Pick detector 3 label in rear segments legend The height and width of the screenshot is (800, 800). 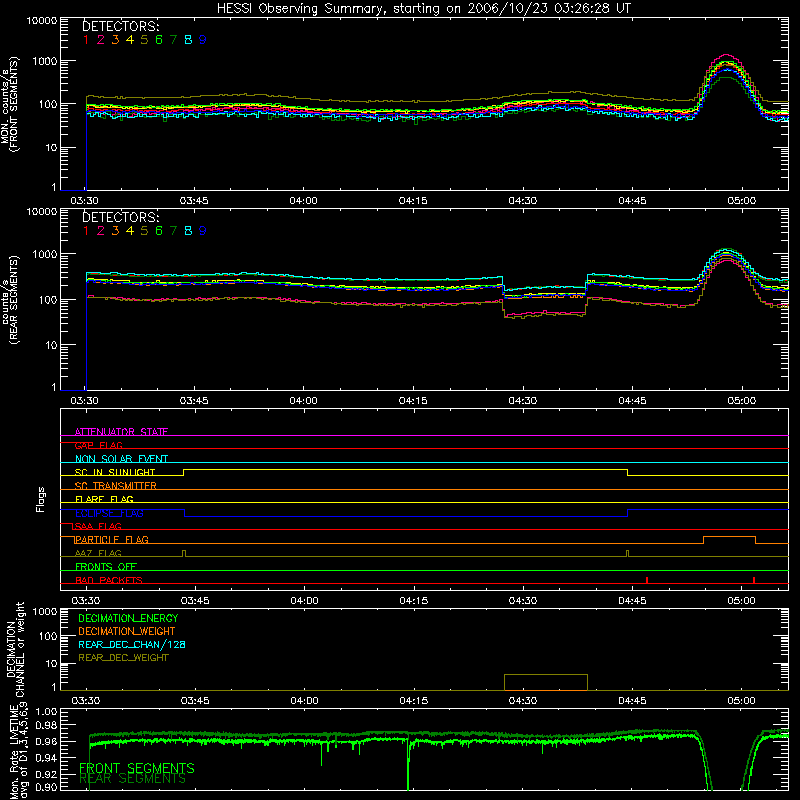coord(115,231)
